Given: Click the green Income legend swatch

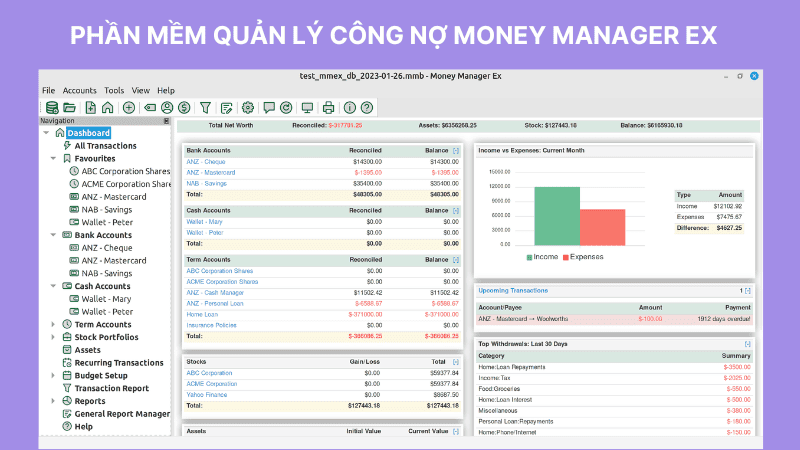Looking at the screenshot, I should [530, 258].
